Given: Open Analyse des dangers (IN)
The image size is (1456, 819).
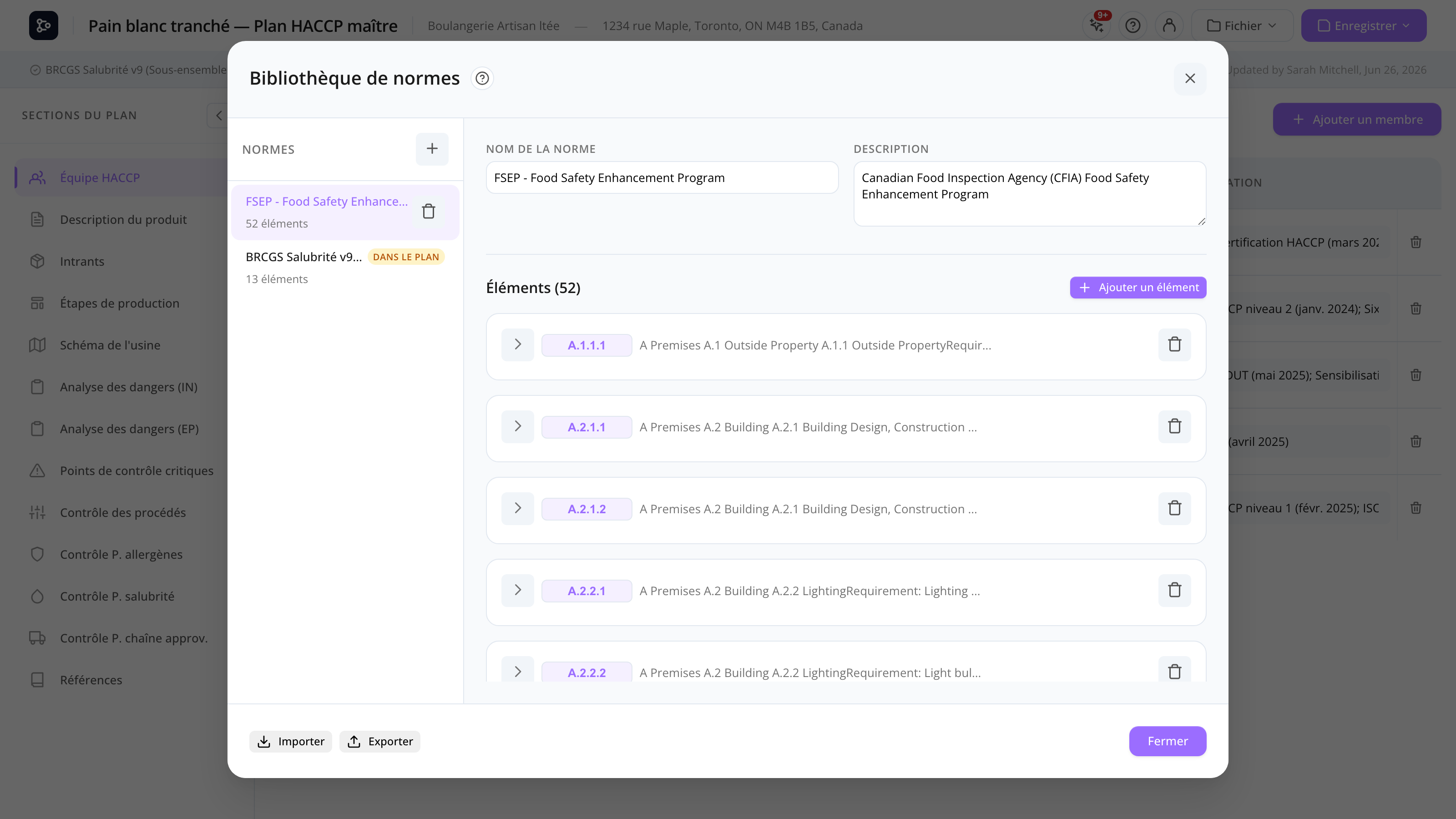Looking at the screenshot, I should point(121,387).
